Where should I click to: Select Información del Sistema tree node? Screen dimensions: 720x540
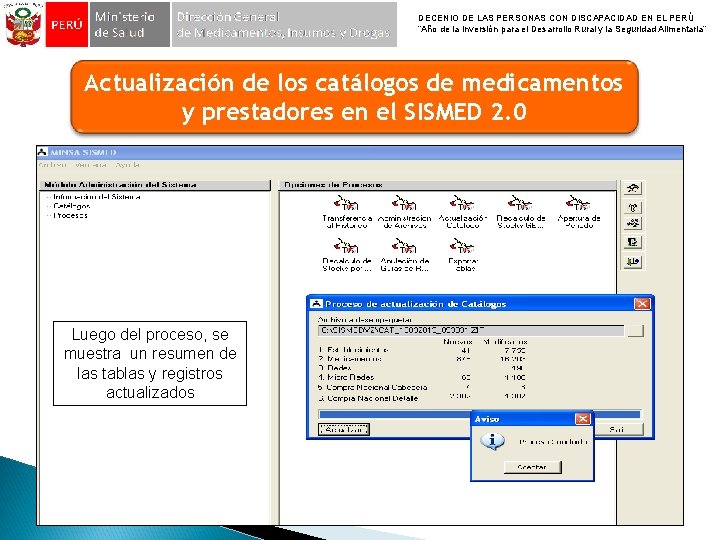97,197
